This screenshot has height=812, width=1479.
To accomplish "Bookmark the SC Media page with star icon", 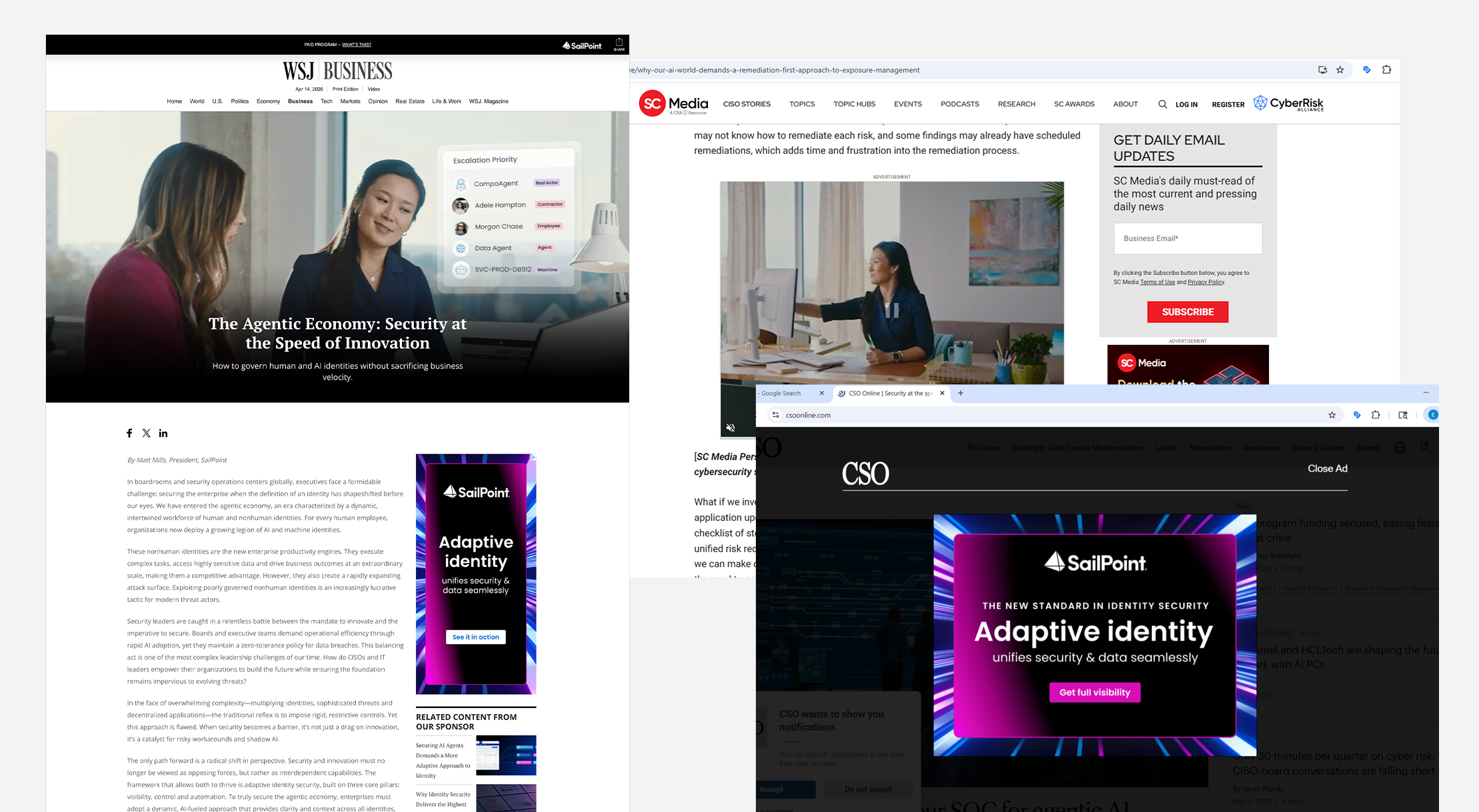I will [1340, 70].
